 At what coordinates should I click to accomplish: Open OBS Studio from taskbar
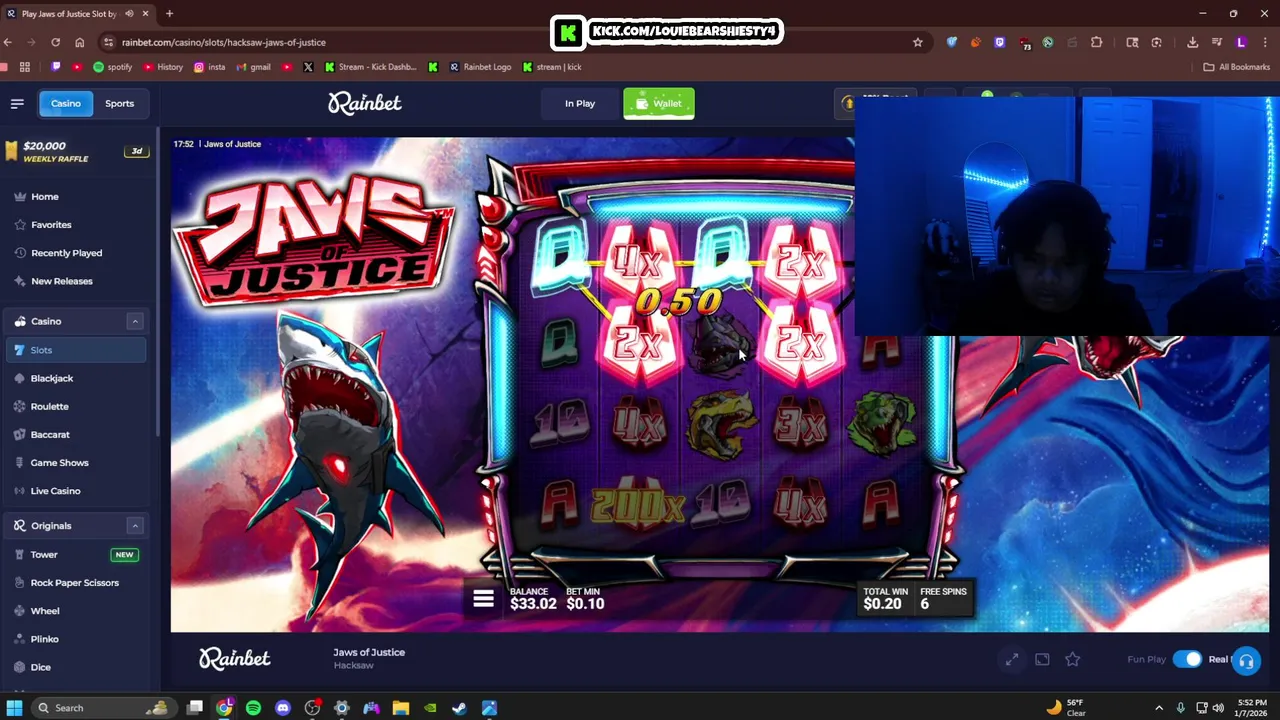(313, 708)
